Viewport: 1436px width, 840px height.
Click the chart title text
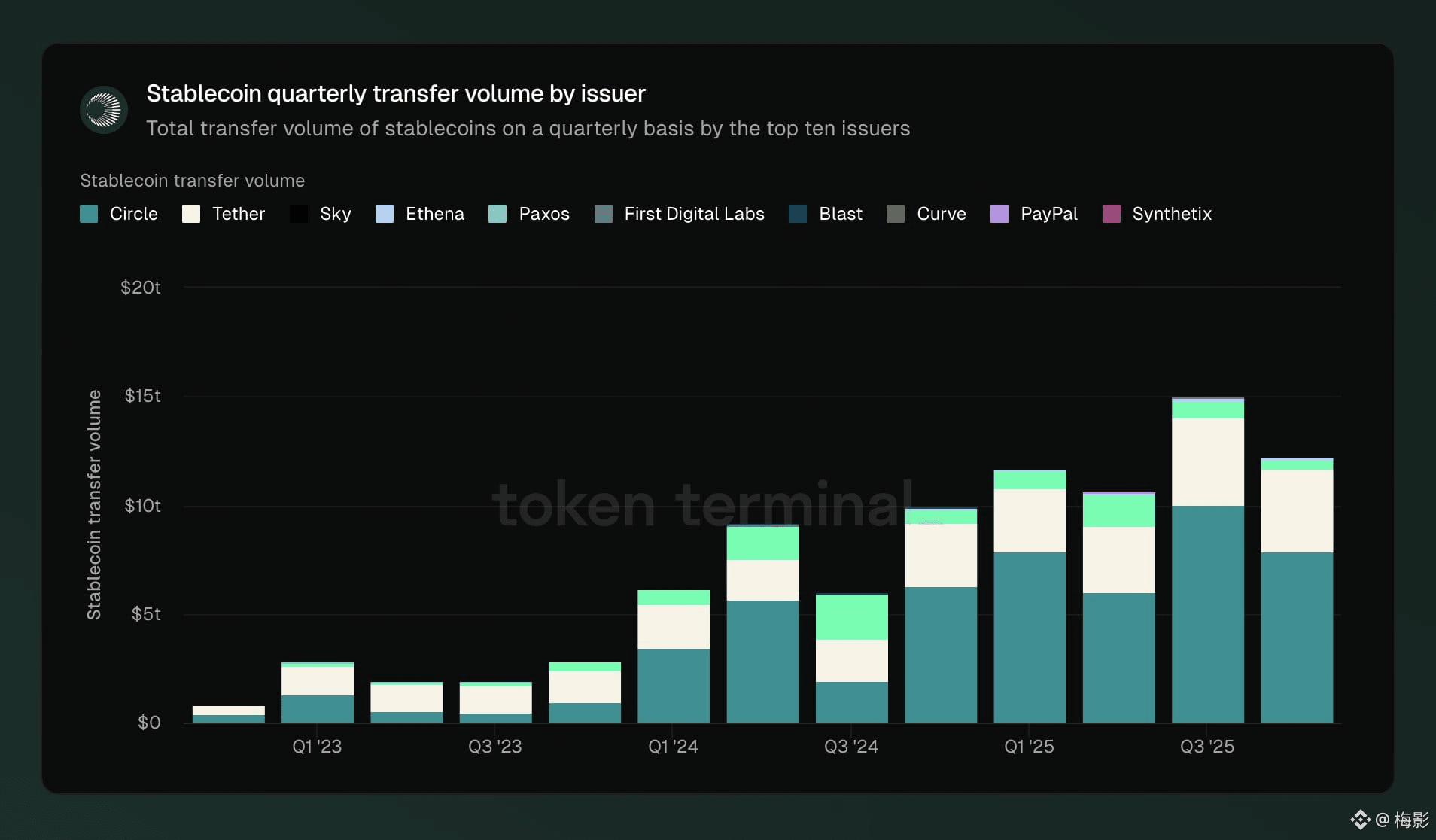[396, 94]
